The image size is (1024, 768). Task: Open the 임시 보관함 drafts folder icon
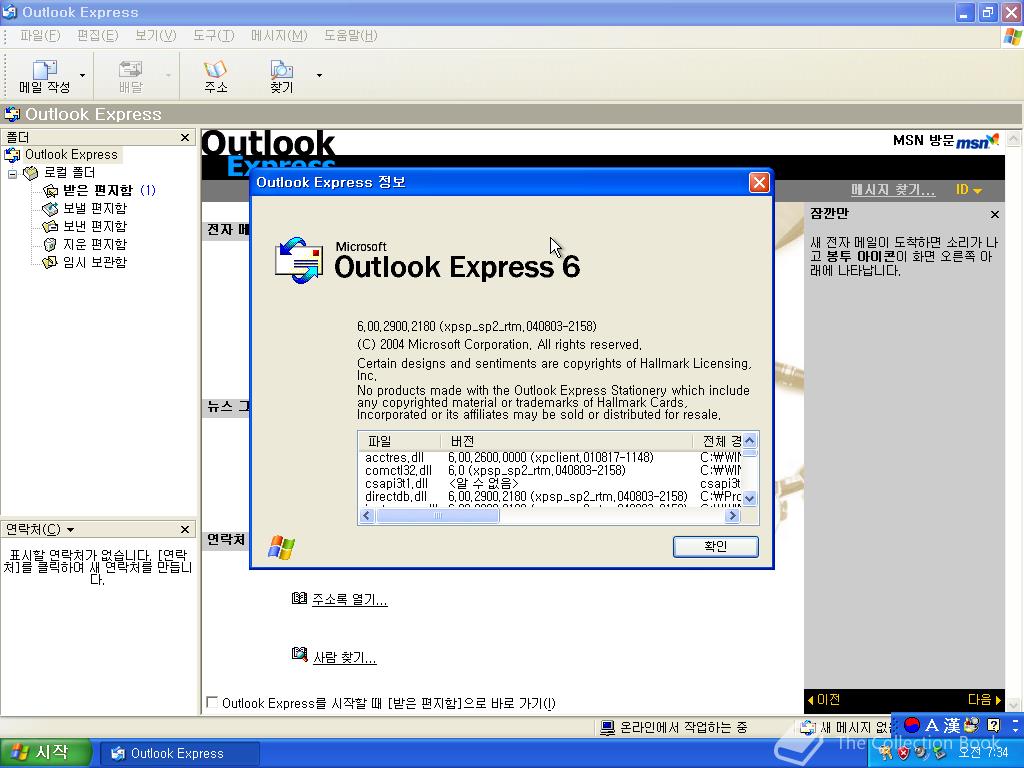50,263
